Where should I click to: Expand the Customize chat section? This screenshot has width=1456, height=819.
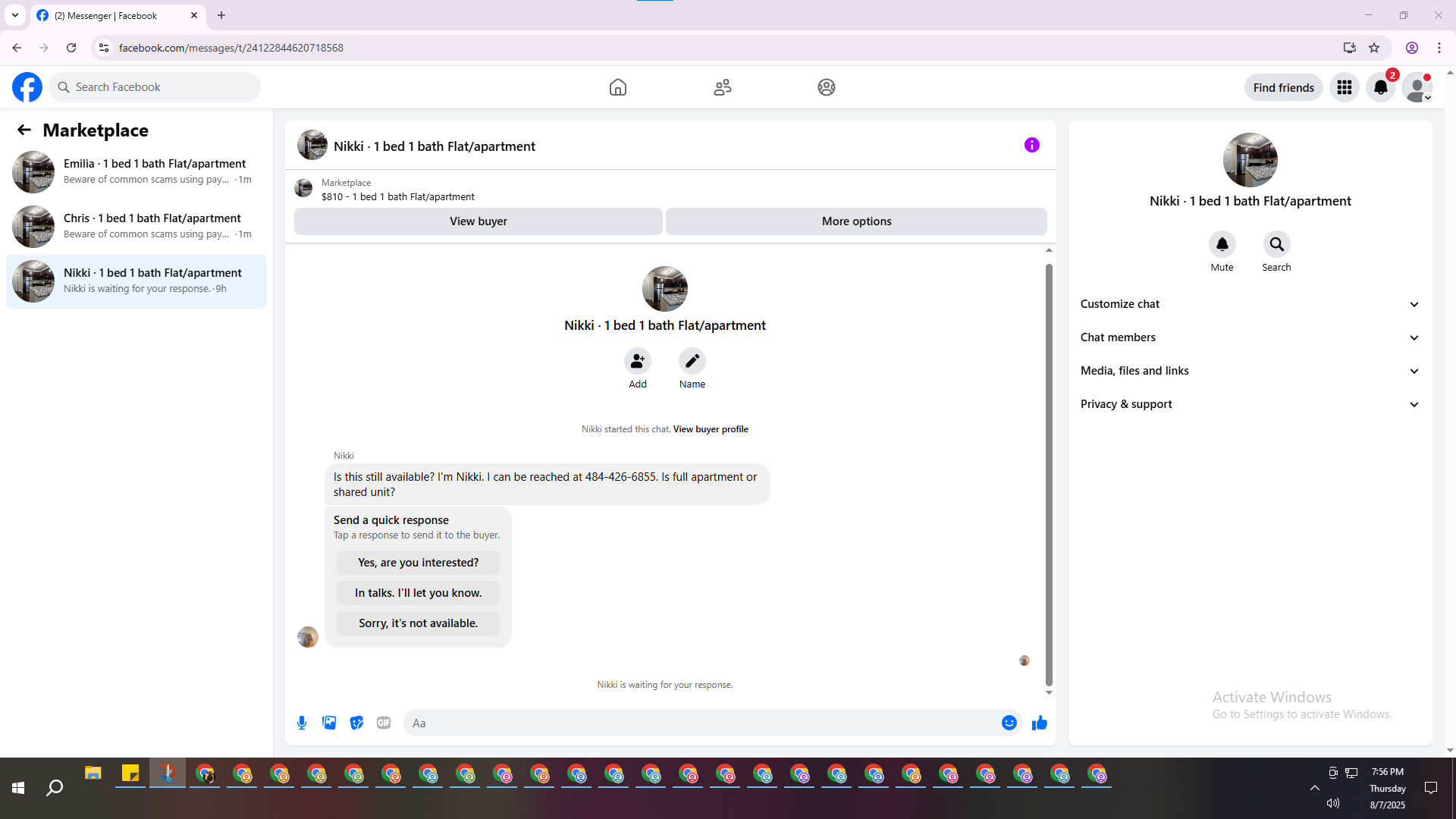point(1250,304)
